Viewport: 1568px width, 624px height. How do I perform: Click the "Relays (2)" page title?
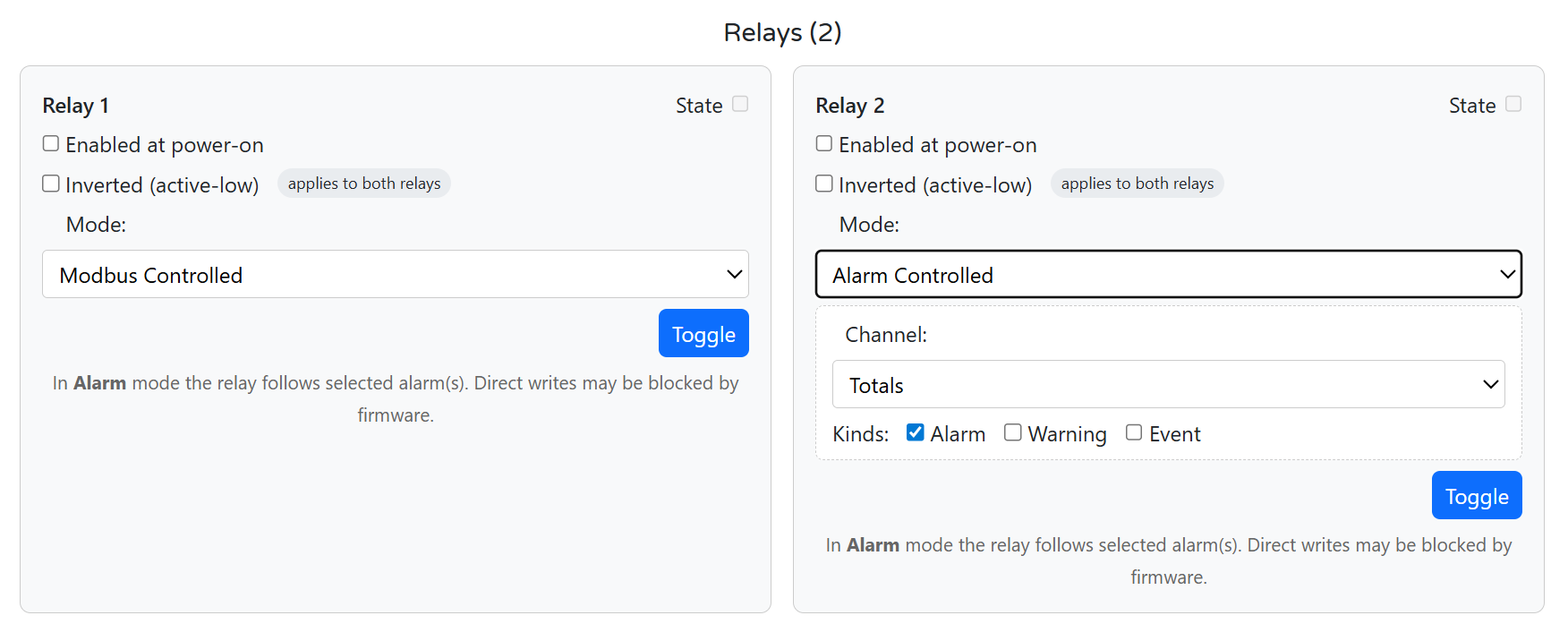point(782,32)
